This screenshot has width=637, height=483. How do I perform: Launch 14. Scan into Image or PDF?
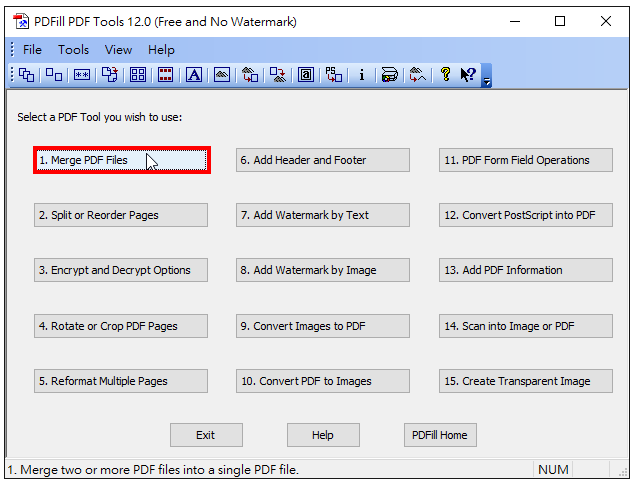(526, 326)
